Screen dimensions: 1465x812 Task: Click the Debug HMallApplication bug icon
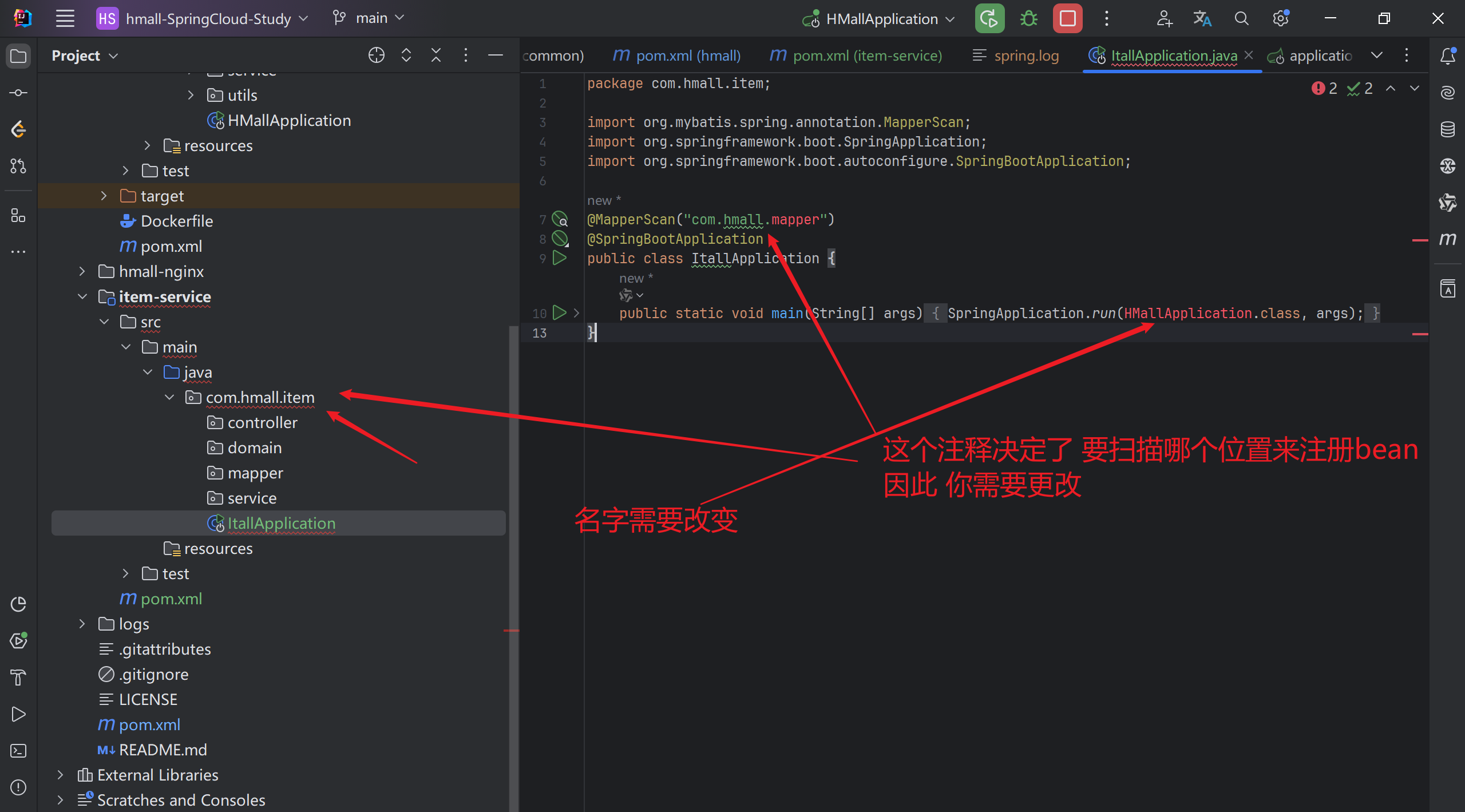[x=1028, y=19]
